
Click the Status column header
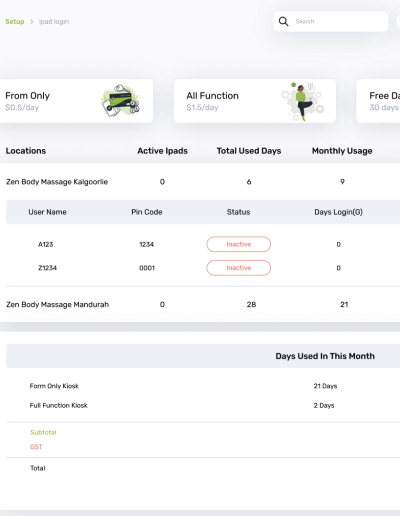coord(238,212)
